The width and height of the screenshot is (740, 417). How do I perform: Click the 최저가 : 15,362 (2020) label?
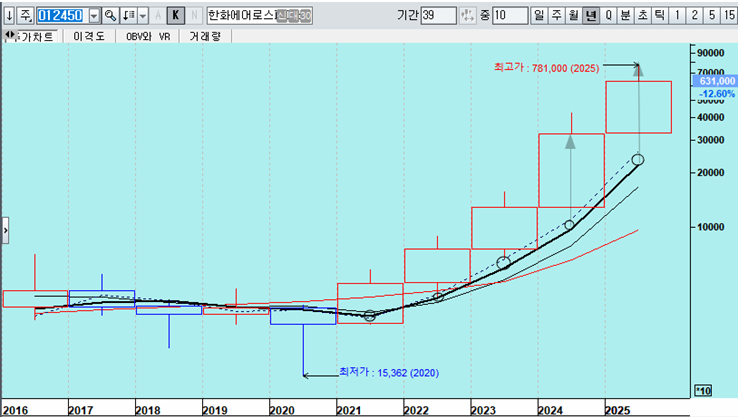click(x=389, y=373)
